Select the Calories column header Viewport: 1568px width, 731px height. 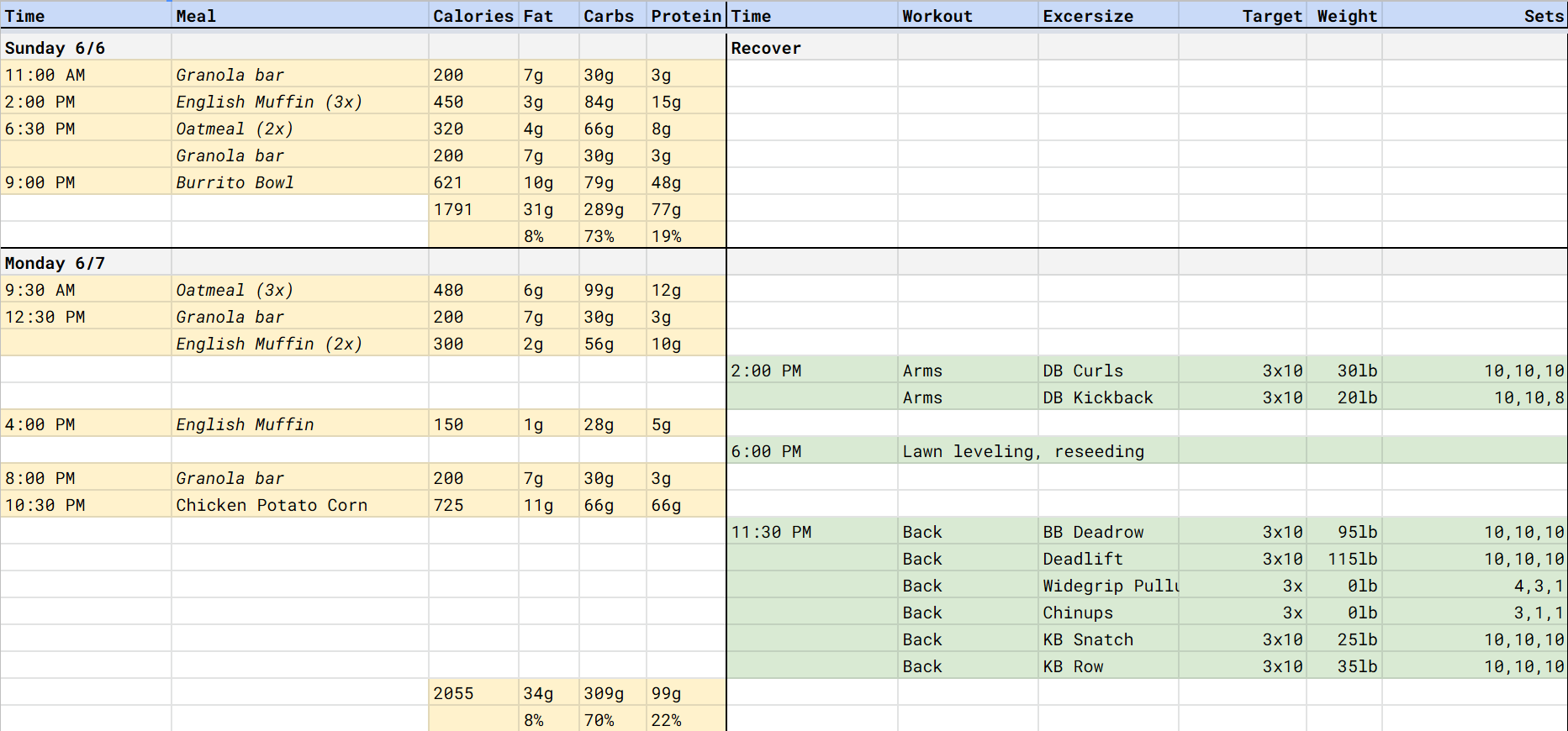coord(473,15)
